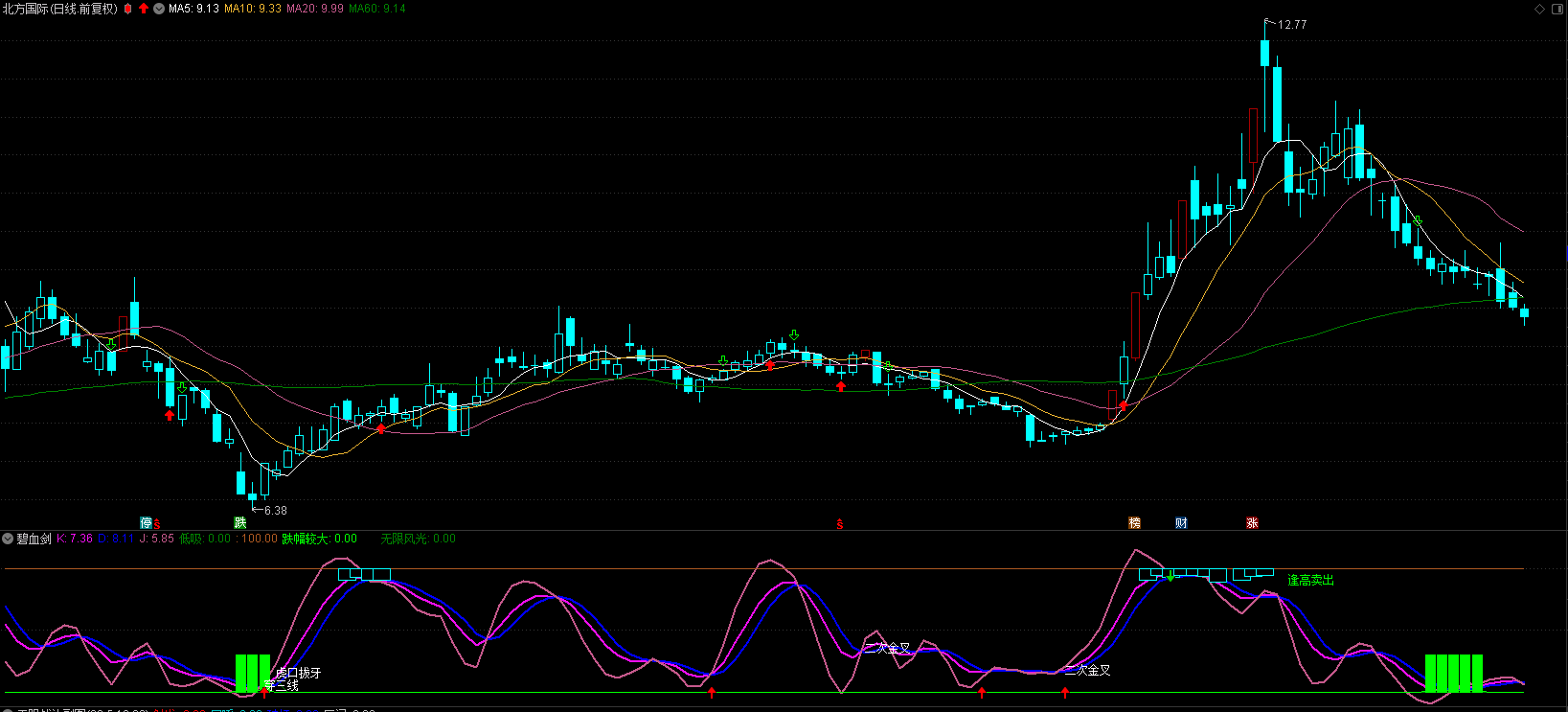Select the K: 7.36 indicator value
Viewport: 1568px width, 712px height.
(75, 539)
